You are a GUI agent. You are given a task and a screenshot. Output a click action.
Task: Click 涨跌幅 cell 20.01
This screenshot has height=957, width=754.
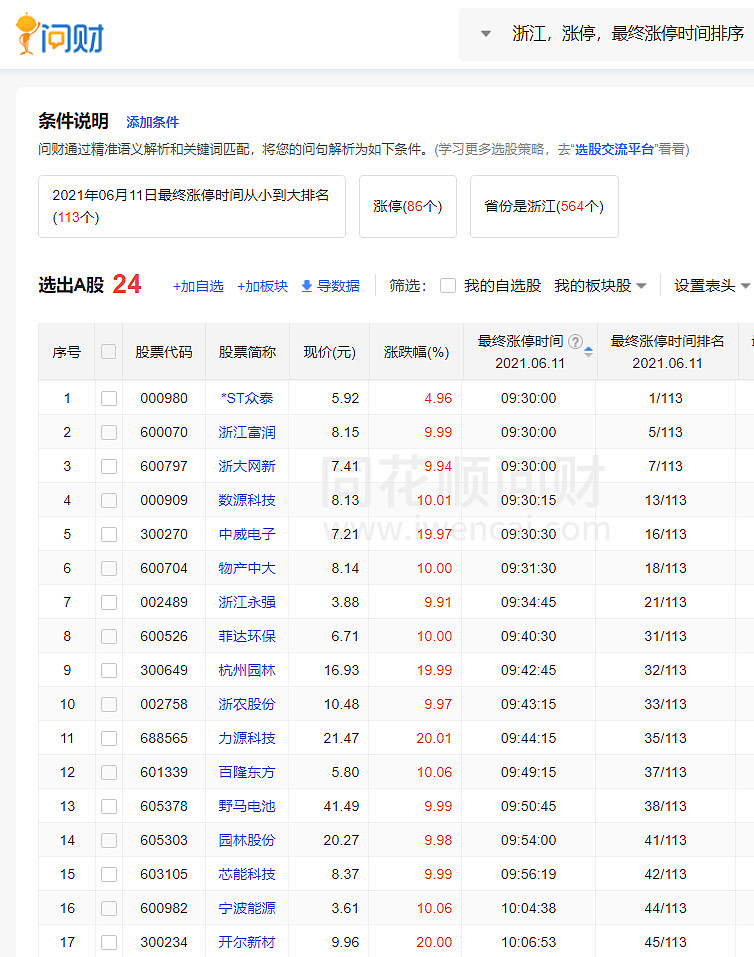click(x=434, y=739)
